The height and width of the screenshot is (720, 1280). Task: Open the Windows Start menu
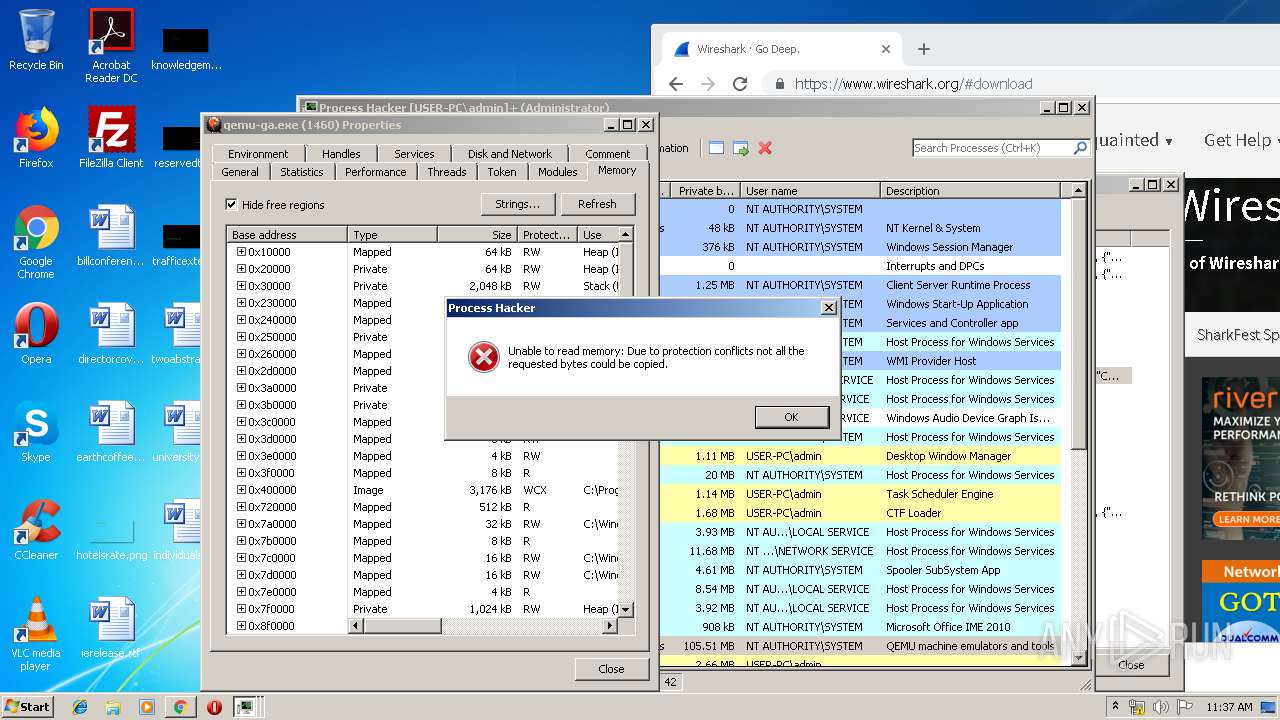pyautogui.click(x=28, y=706)
